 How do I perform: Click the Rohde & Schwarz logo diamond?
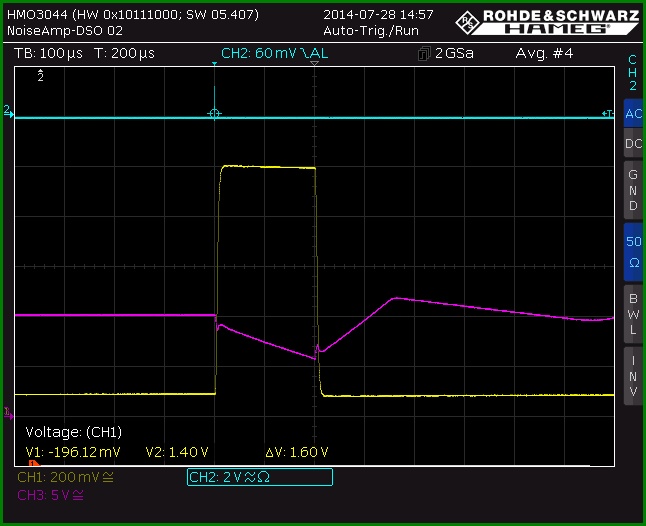468,22
